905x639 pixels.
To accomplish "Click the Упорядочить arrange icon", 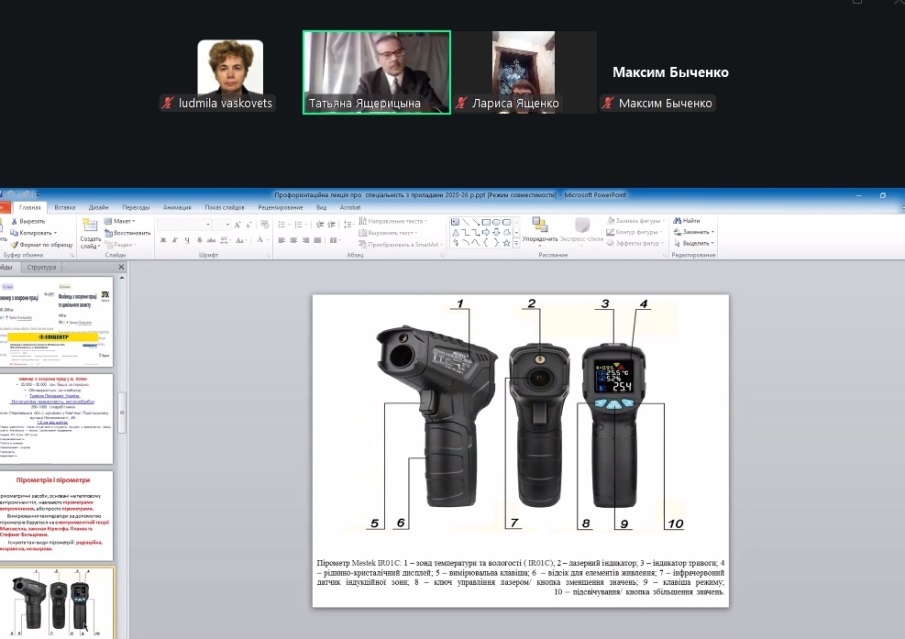I will (x=539, y=226).
